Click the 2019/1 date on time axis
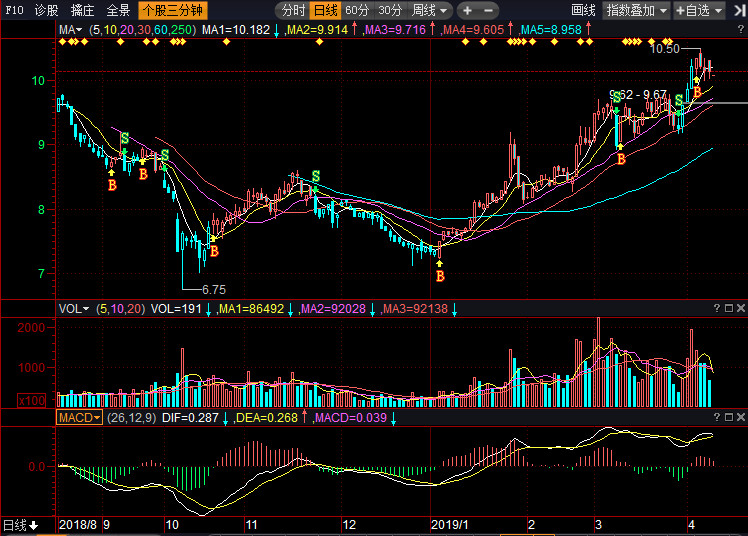Viewport: 748px width, 536px height. [x=449, y=524]
